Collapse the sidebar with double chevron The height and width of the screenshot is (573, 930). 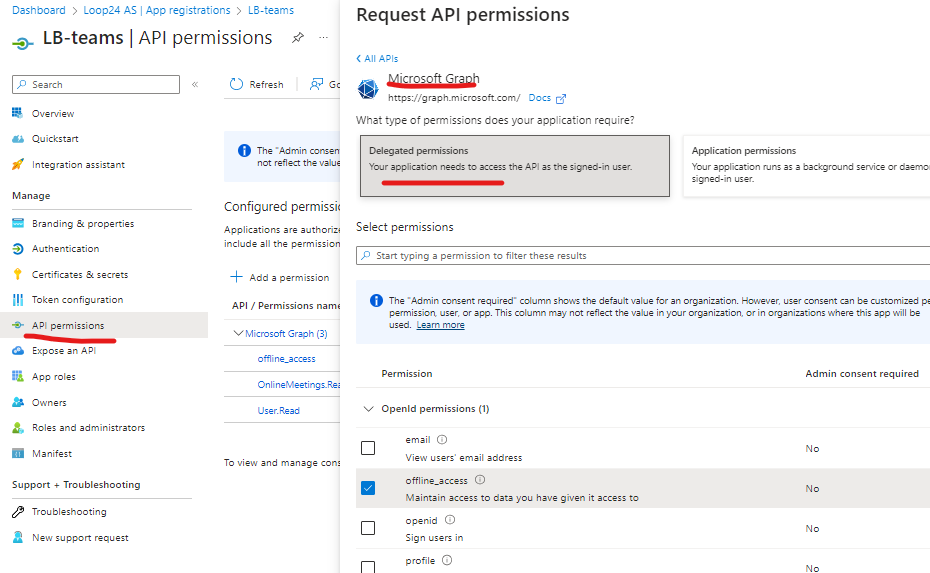[x=195, y=84]
